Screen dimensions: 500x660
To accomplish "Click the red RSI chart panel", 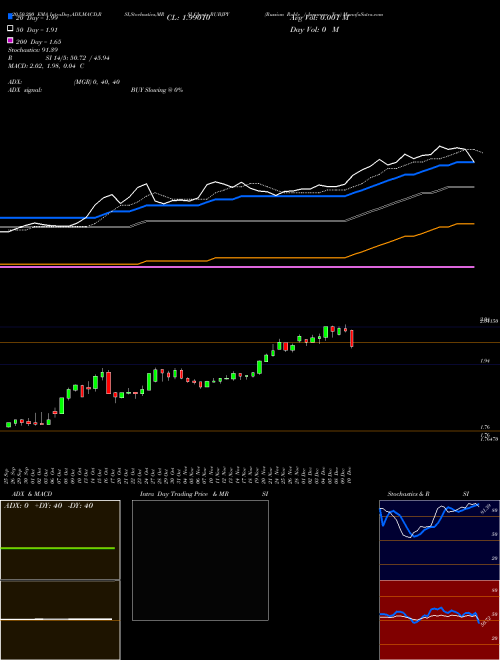I will click(x=439, y=620).
